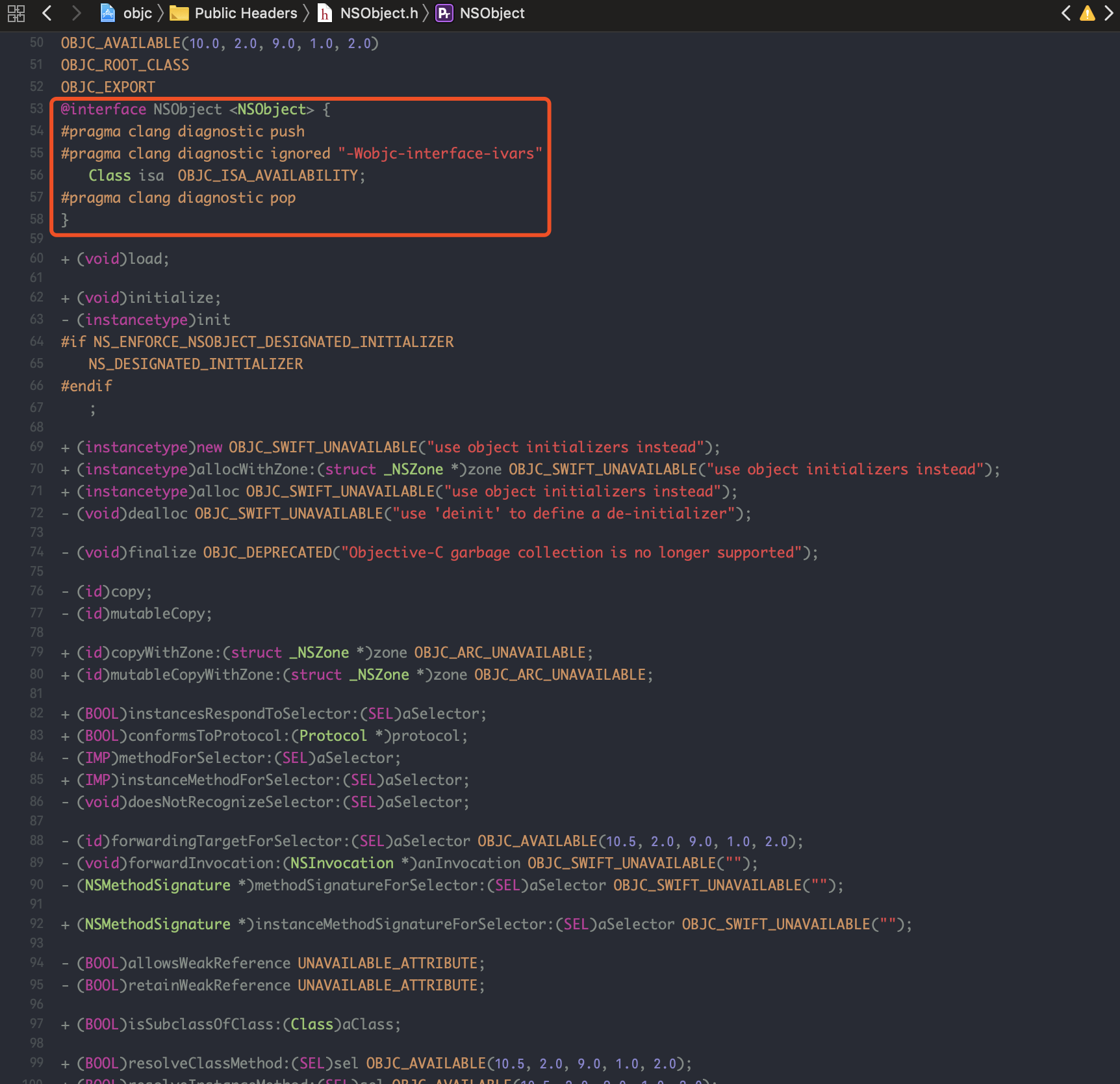This screenshot has height=1084, width=1120.
Task: Click 'instanceMethodForSelector:' method
Action: click(x=231, y=780)
